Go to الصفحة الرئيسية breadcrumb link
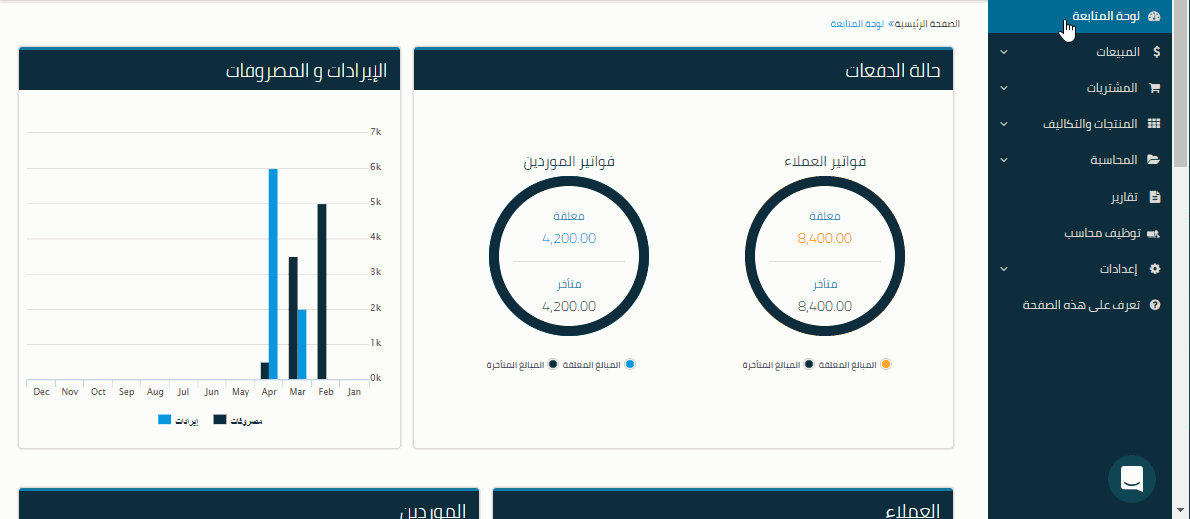This screenshot has height=519, width=1190. point(924,23)
